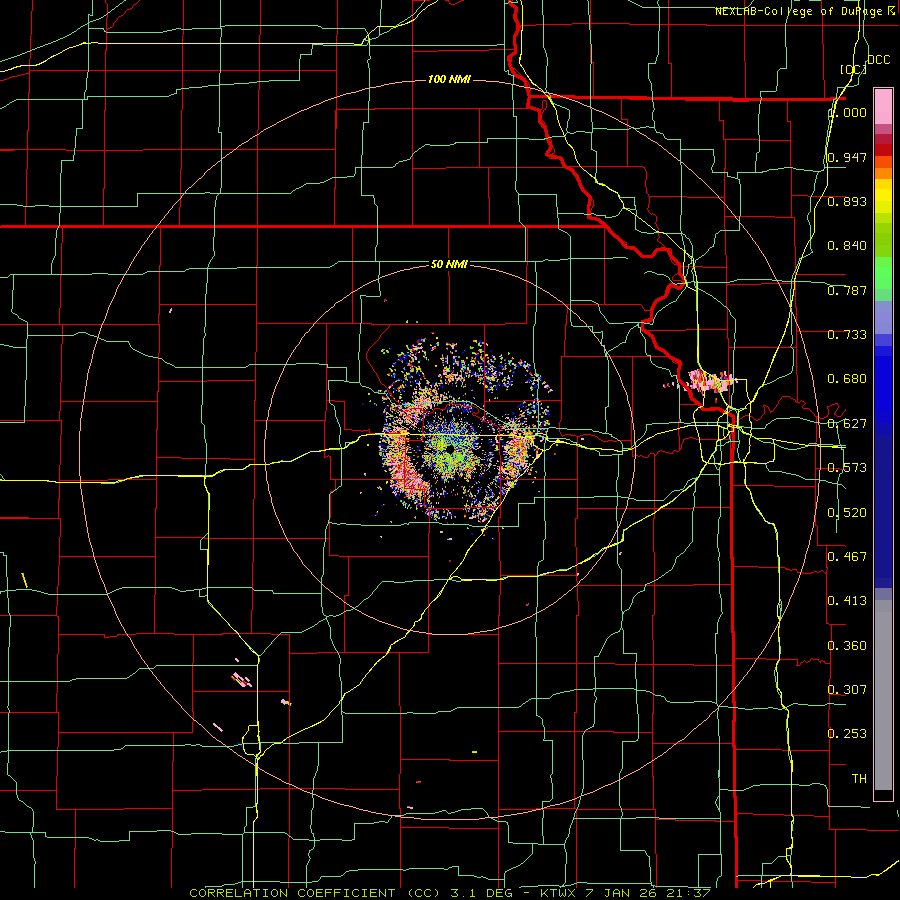Click the 0.840 color scale value
Screen dimensions: 900x900
coord(847,246)
